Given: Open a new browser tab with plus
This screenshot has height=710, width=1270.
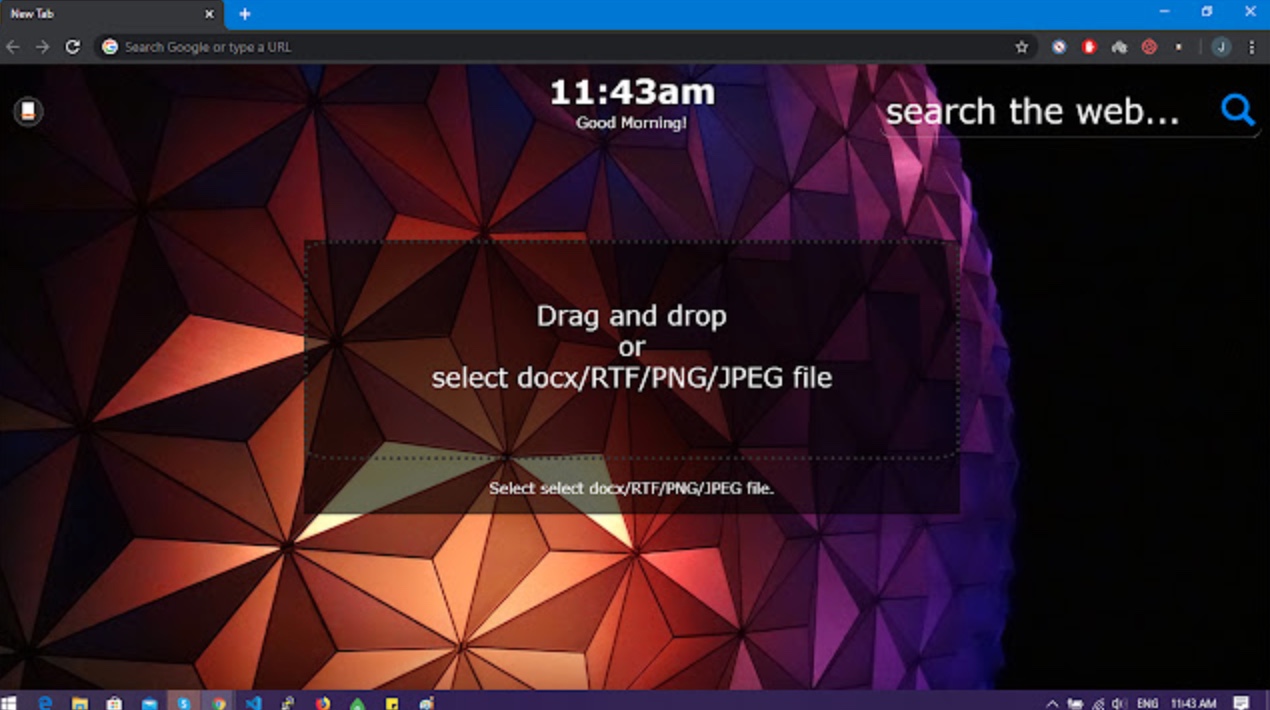Looking at the screenshot, I should coord(245,14).
